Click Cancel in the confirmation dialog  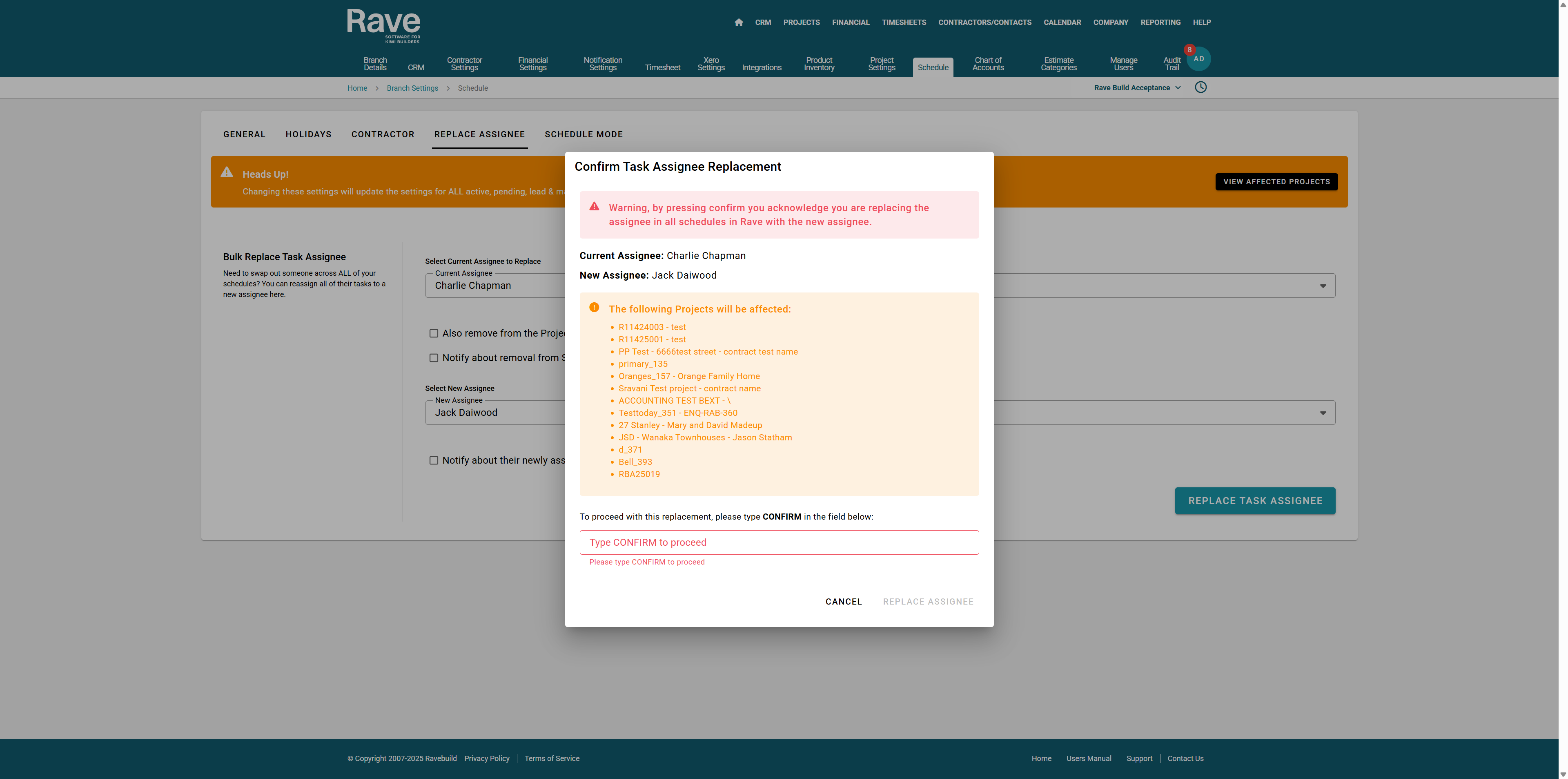[843, 602]
